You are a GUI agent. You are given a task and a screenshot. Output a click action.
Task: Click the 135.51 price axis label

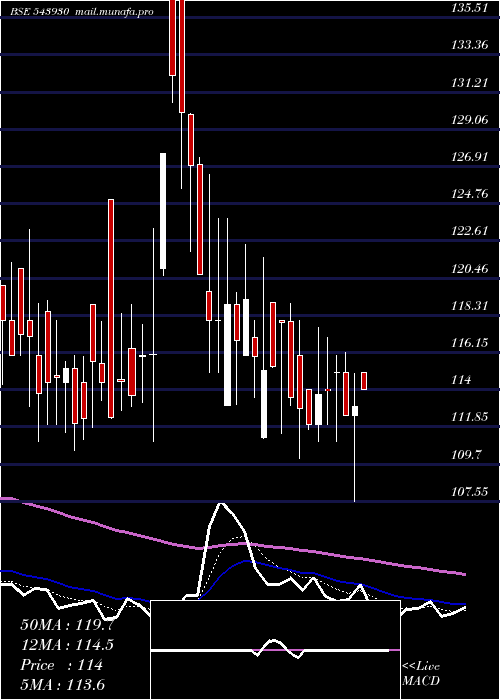(x=469, y=7)
